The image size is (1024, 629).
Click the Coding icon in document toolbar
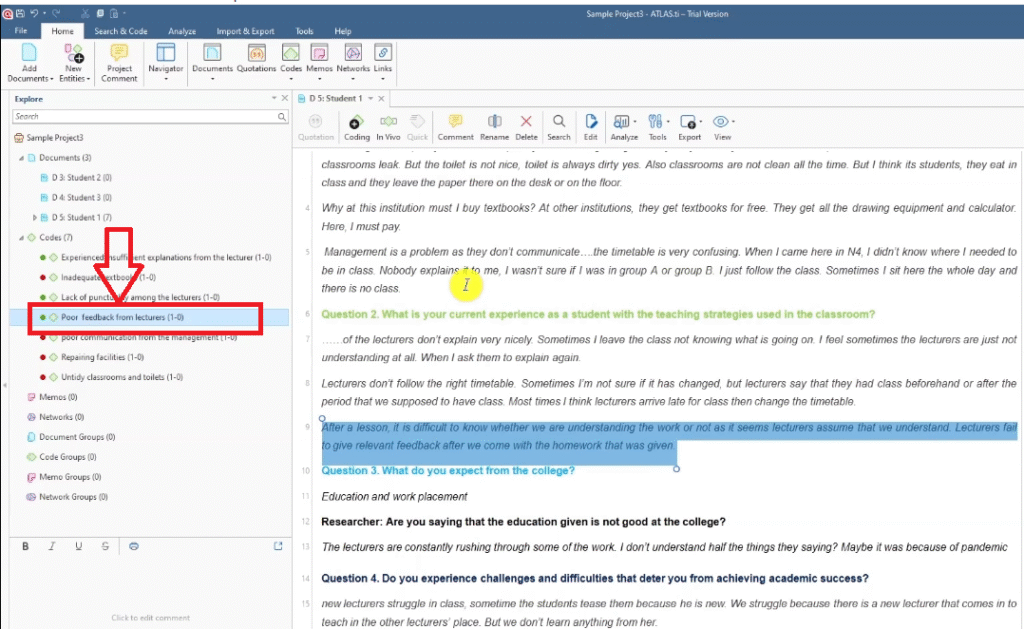tap(356, 126)
